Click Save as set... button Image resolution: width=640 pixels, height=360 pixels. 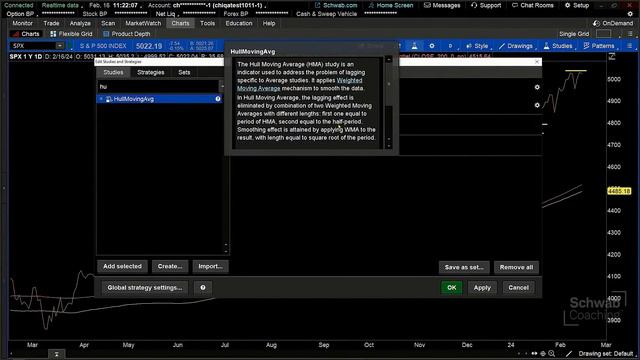point(464,267)
